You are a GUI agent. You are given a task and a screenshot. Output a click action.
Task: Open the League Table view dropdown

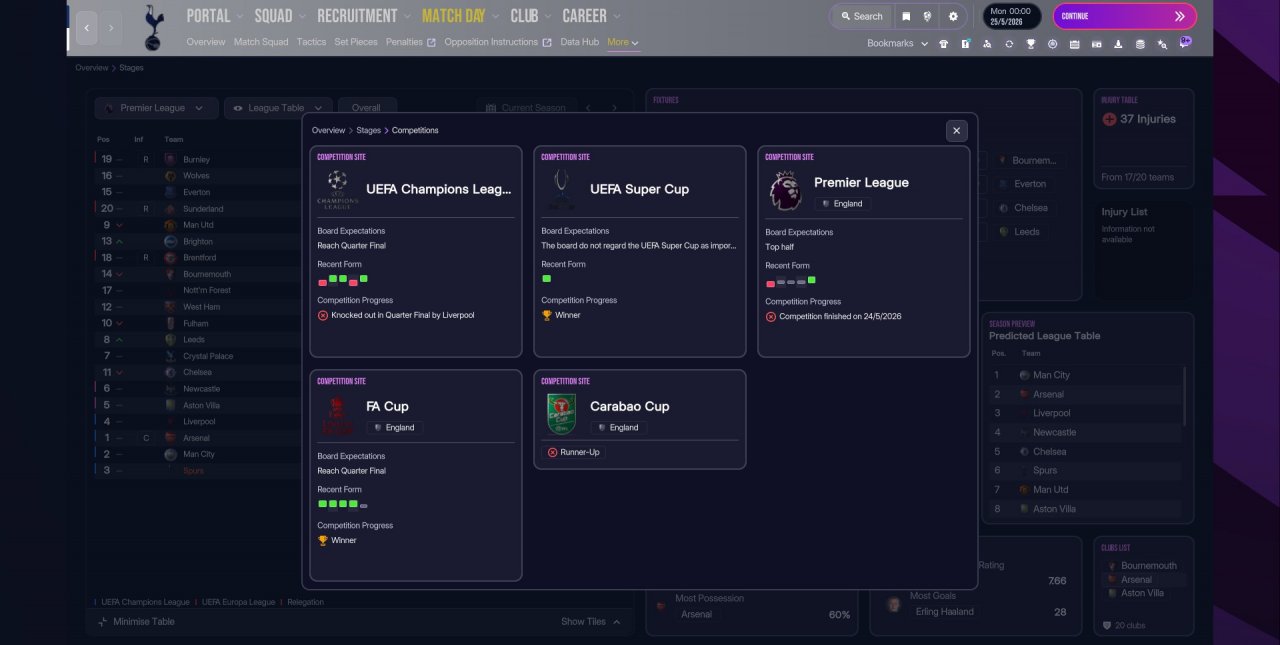278,108
